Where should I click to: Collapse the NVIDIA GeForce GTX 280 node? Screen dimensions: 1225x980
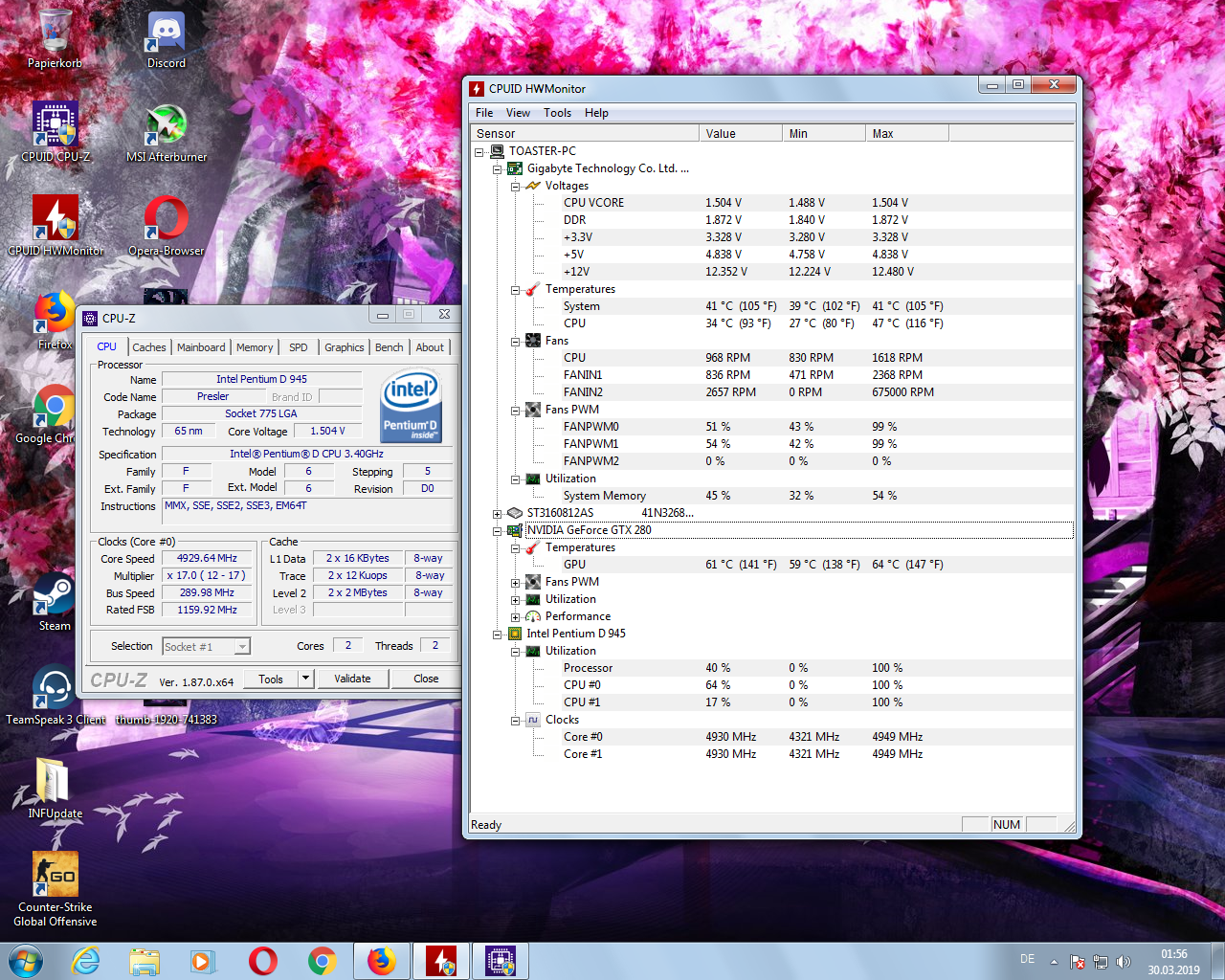pyautogui.click(x=497, y=530)
